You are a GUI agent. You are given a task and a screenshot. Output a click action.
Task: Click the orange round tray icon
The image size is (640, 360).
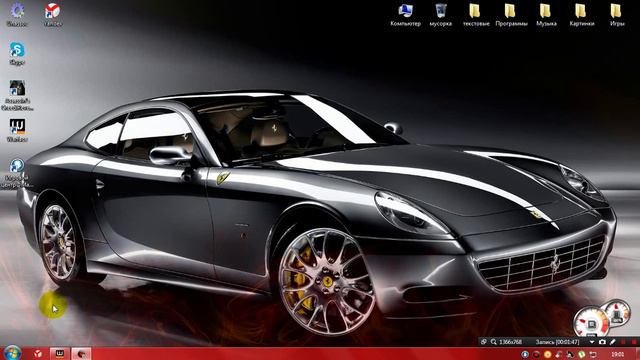[x=547, y=354]
